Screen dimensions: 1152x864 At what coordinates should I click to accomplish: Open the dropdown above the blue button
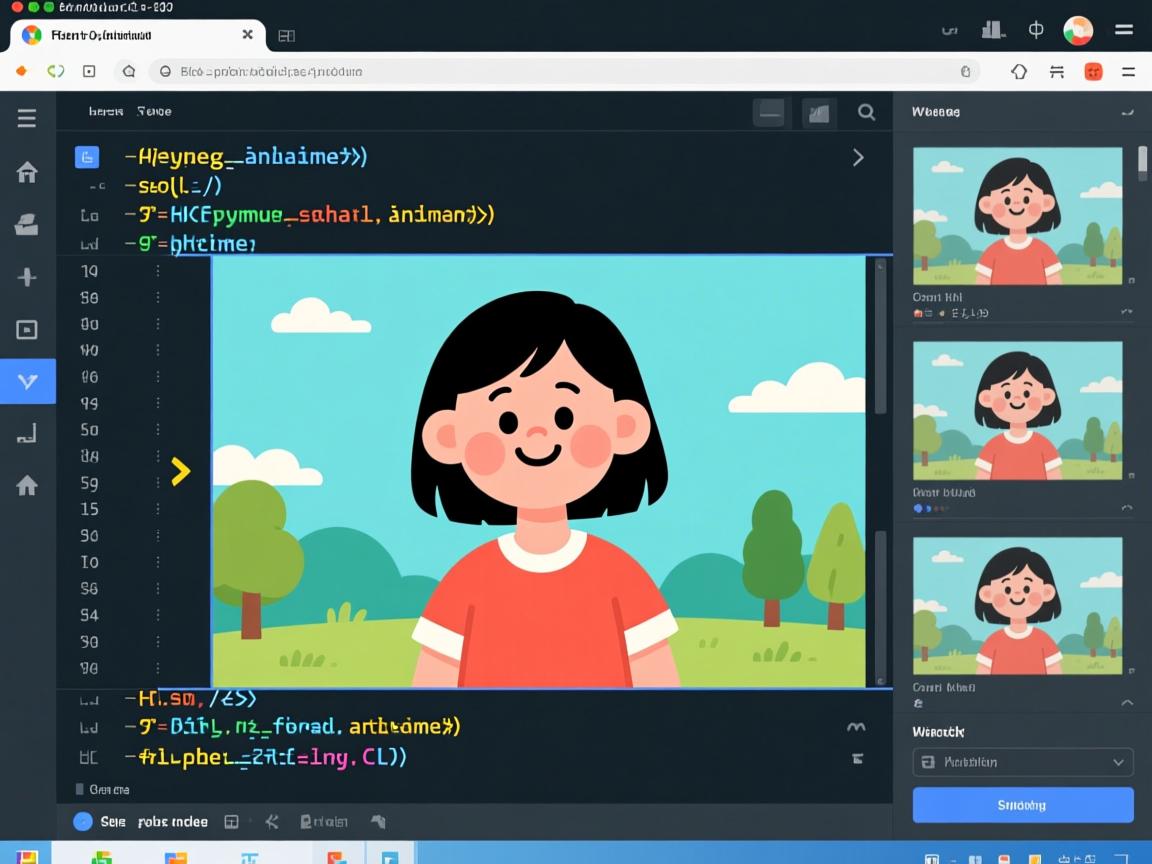click(x=1023, y=762)
